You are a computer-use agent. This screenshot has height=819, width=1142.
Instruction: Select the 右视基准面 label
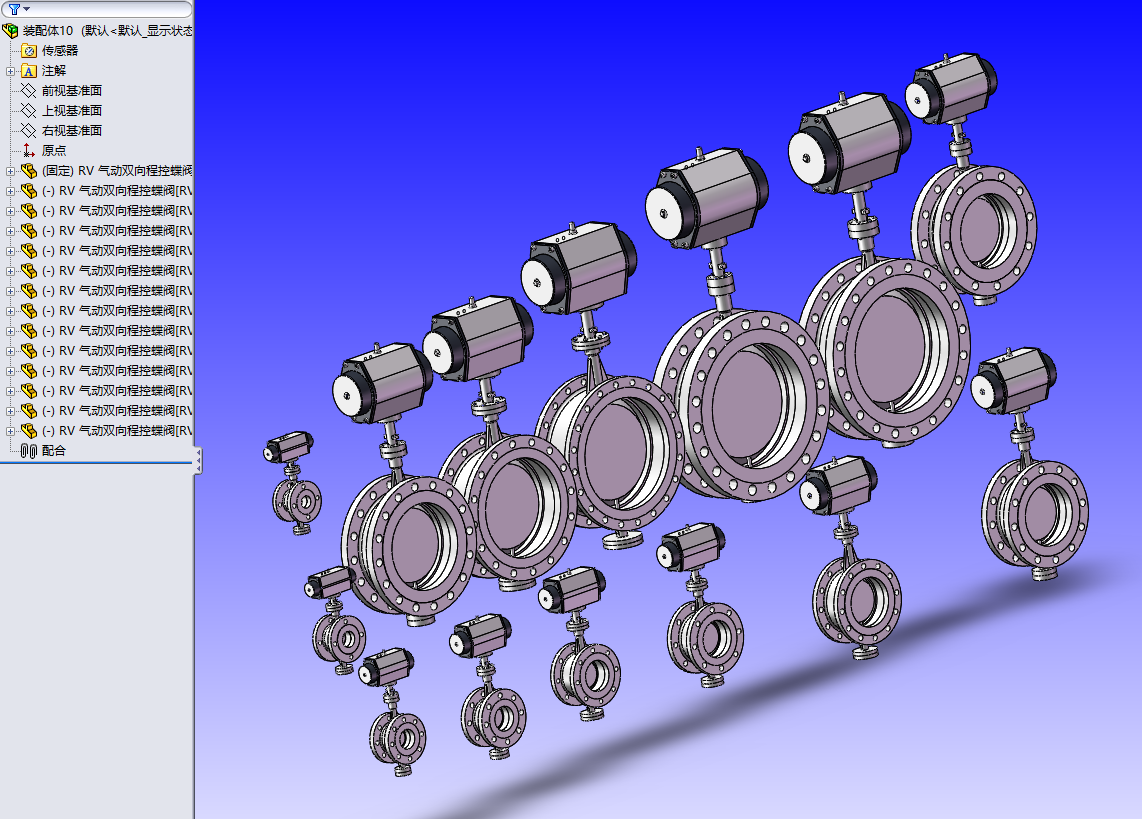tap(72, 130)
